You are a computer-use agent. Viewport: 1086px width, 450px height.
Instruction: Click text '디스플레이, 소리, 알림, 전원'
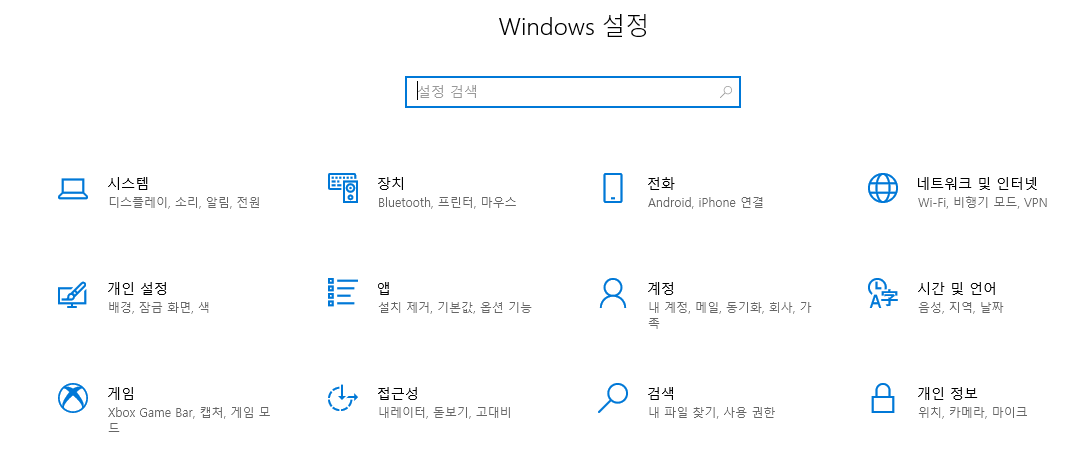(184, 203)
